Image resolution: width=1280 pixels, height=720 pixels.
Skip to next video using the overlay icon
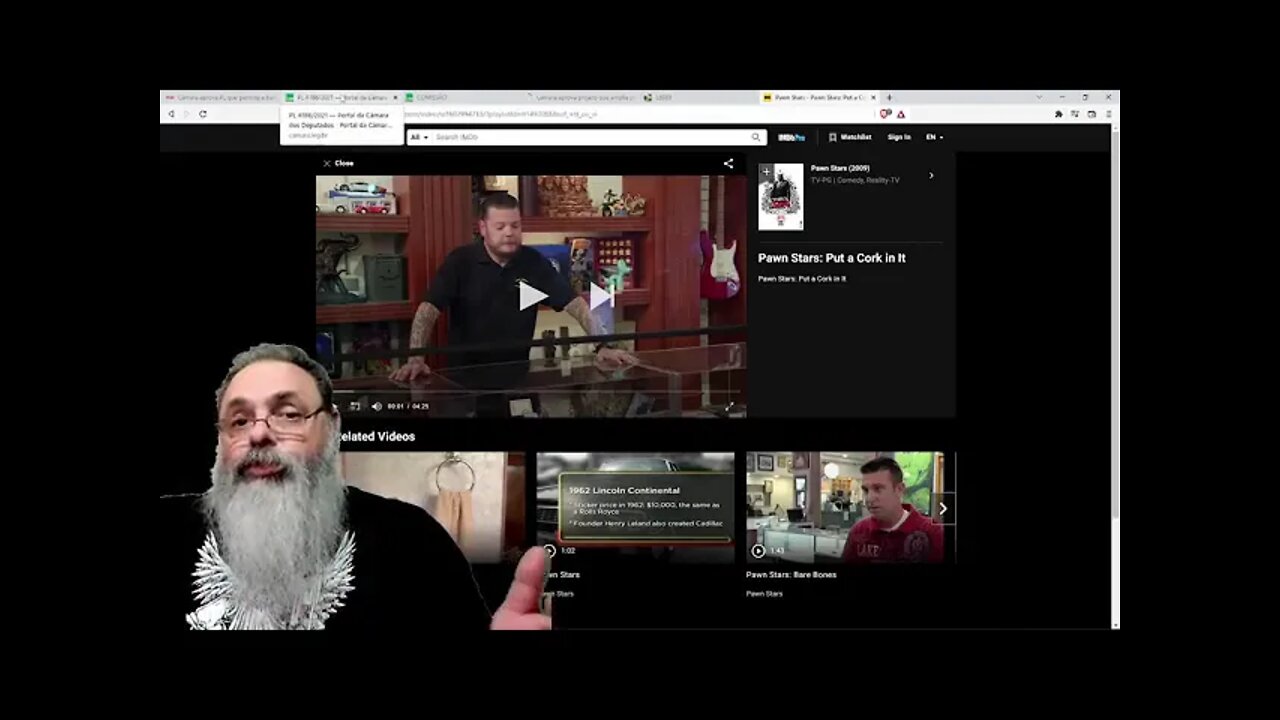pyautogui.click(x=600, y=296)
